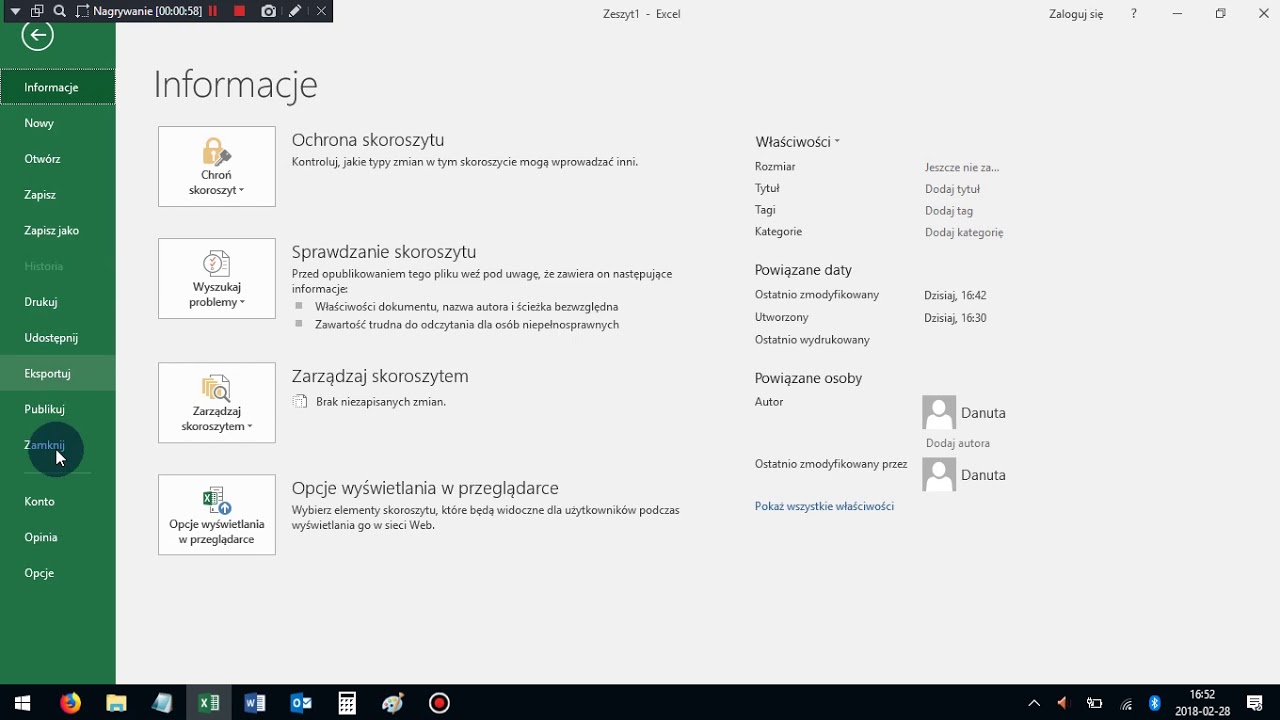The width and height of the screenshot is (1280, 720).
Task: Open Paint from the taskbar
Action: click(x=393, y=703)
